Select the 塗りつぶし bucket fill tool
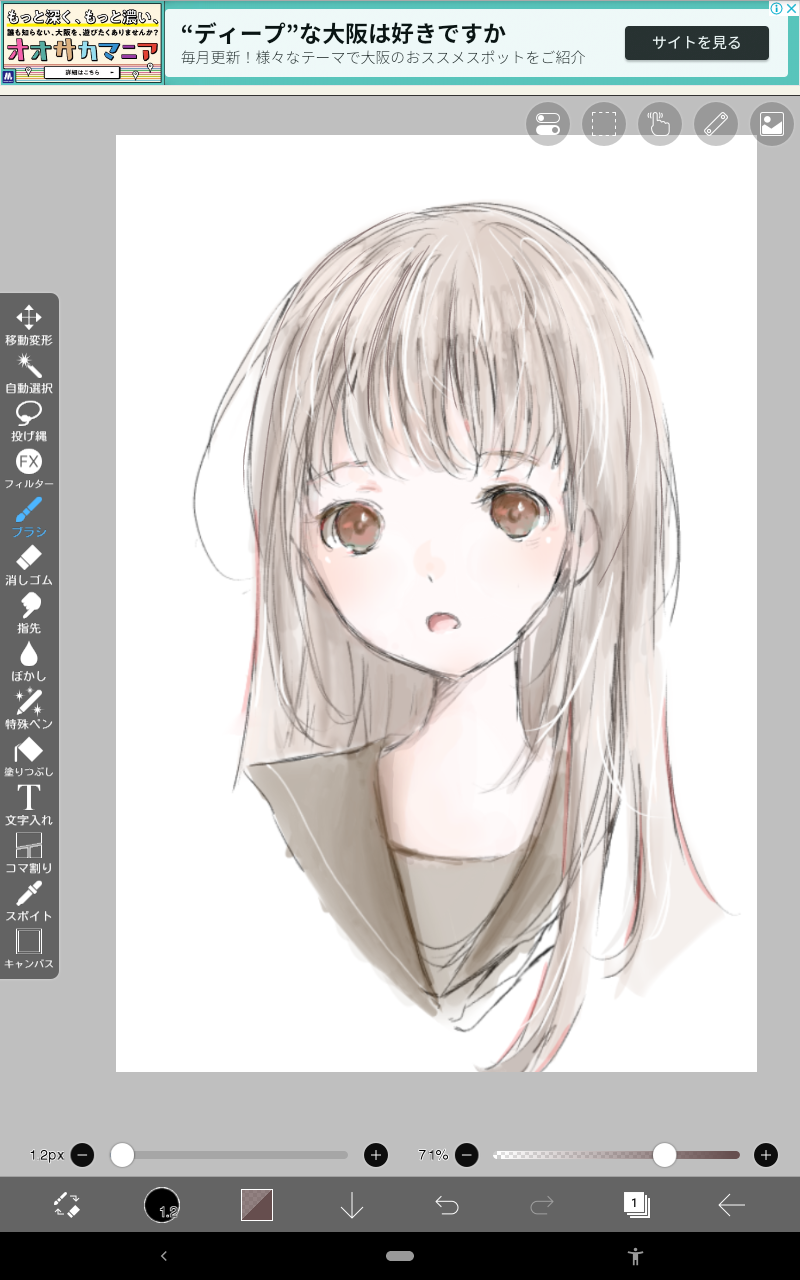The width and height of the screenshot is (800, 1280). tap(29, 757)
